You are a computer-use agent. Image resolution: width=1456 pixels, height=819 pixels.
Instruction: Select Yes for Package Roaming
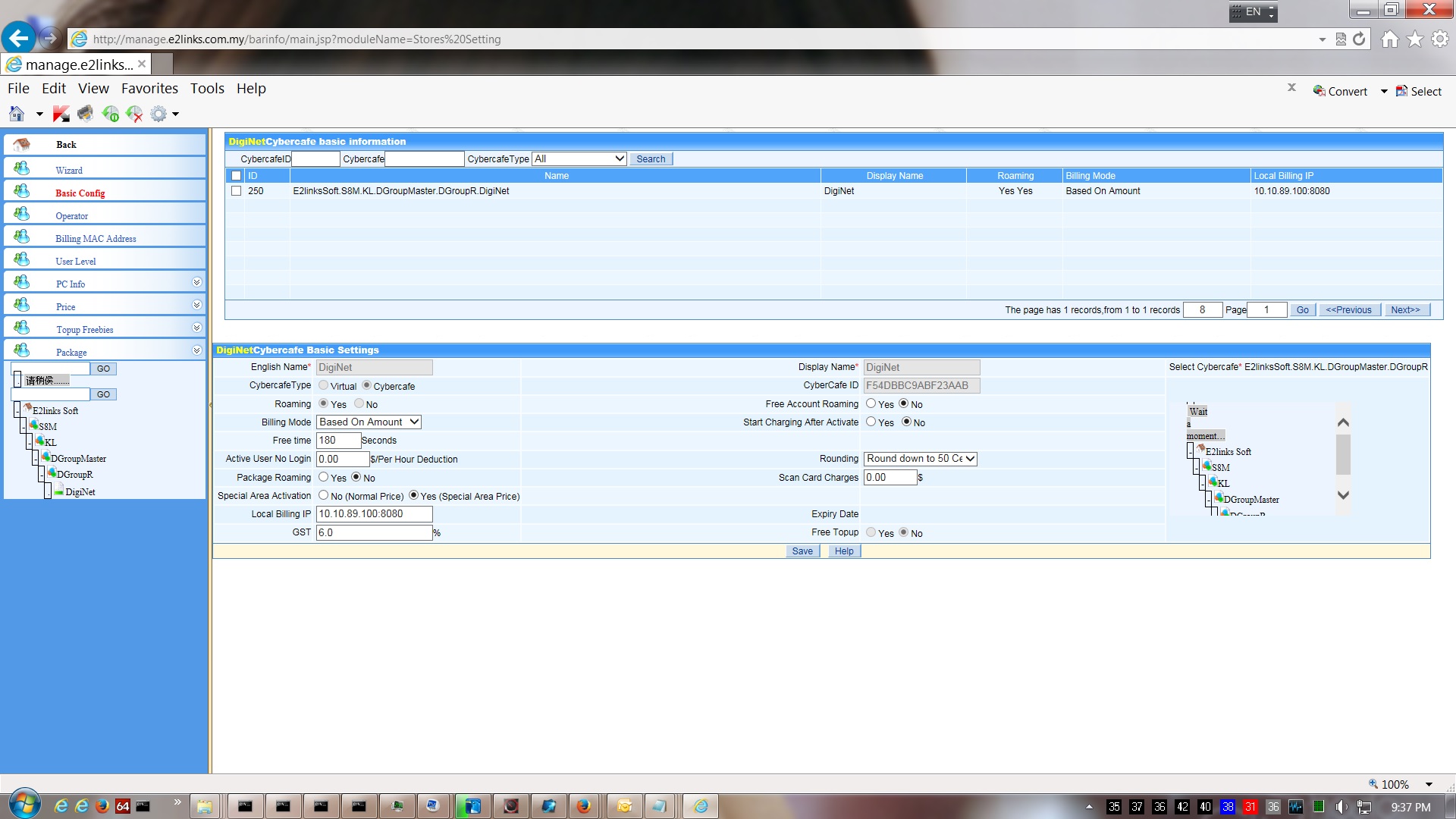pyautogui.click(x=324, y=477)
